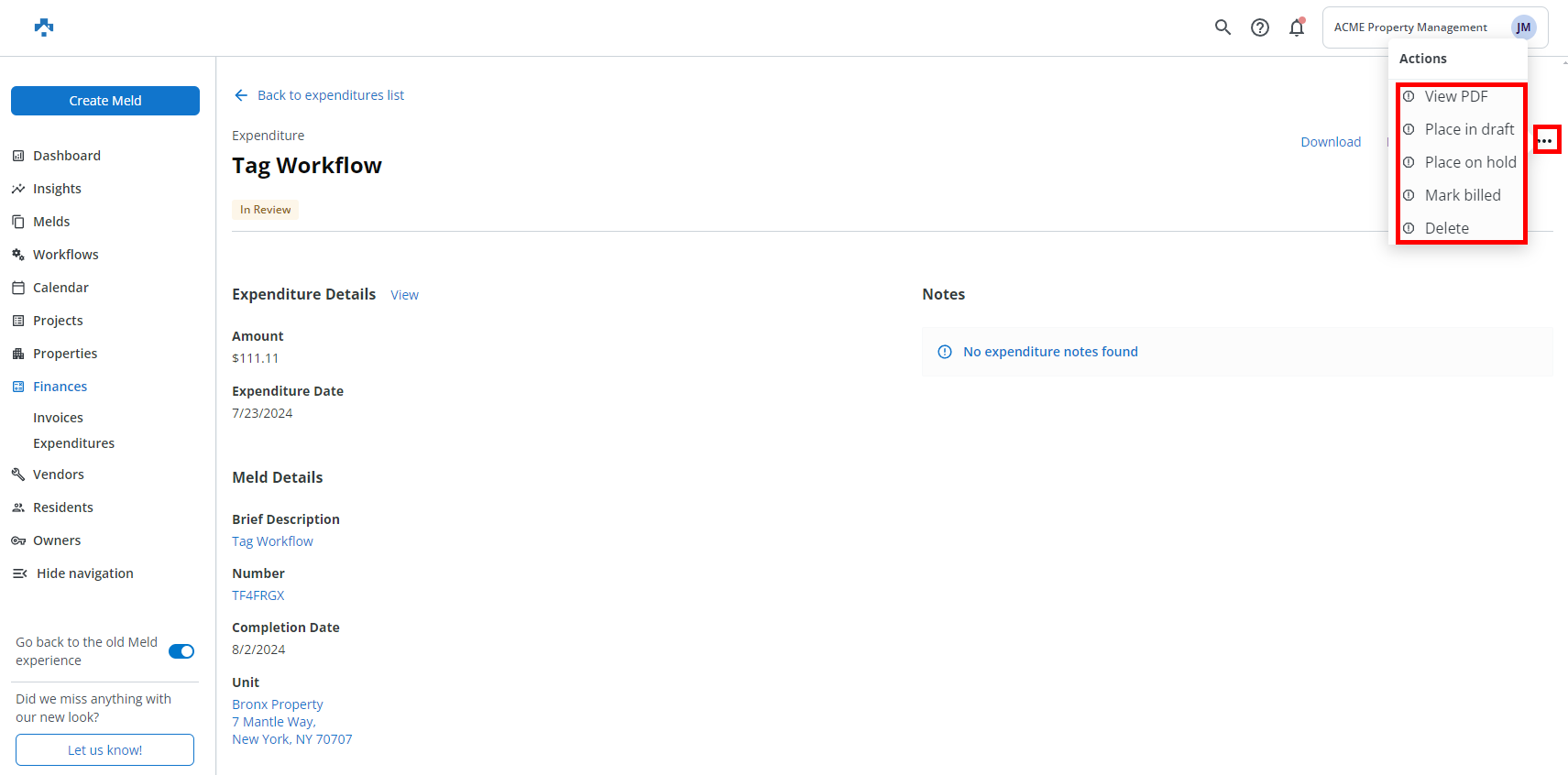
Task: Open the three-dot actions menu
Action: click(x=1546, y=140)
